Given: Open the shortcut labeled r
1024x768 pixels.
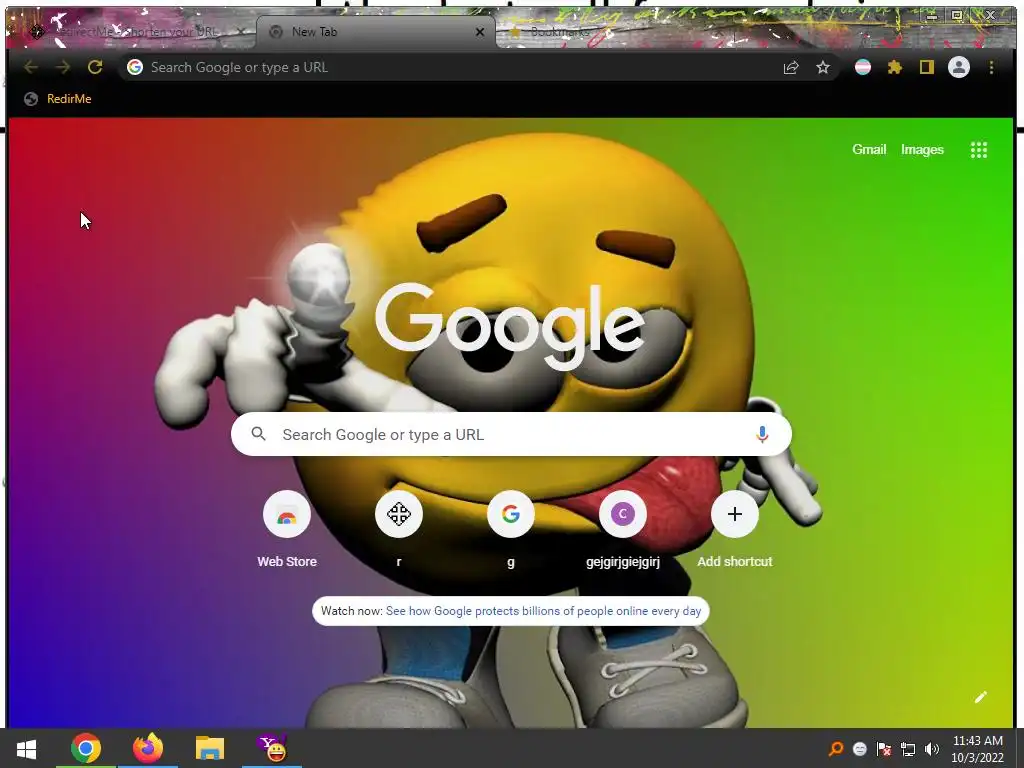Looking at the screenshot, I should coord(398,530).
